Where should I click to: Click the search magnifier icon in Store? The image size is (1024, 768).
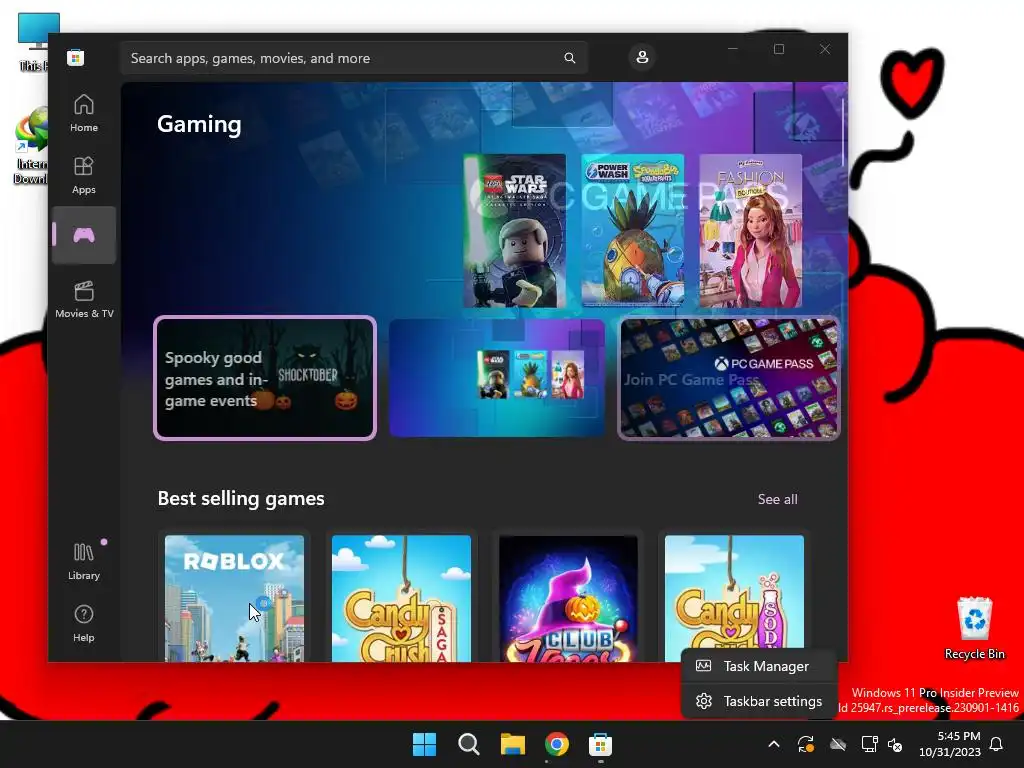point(569,58)
